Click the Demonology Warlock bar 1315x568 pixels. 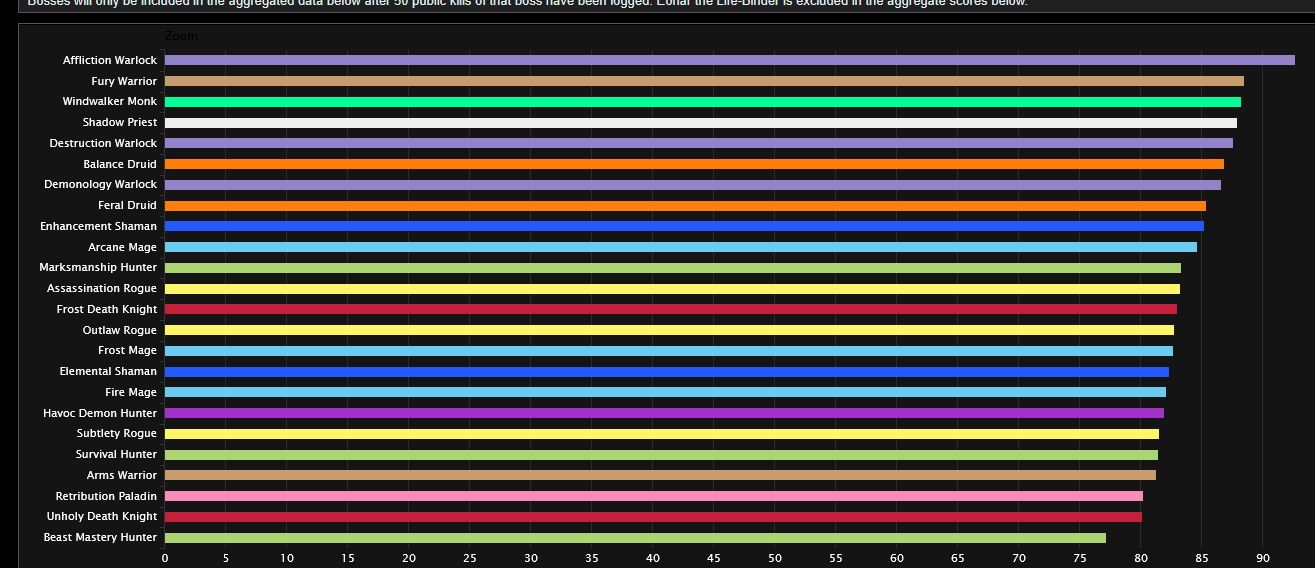pos(693,185)
